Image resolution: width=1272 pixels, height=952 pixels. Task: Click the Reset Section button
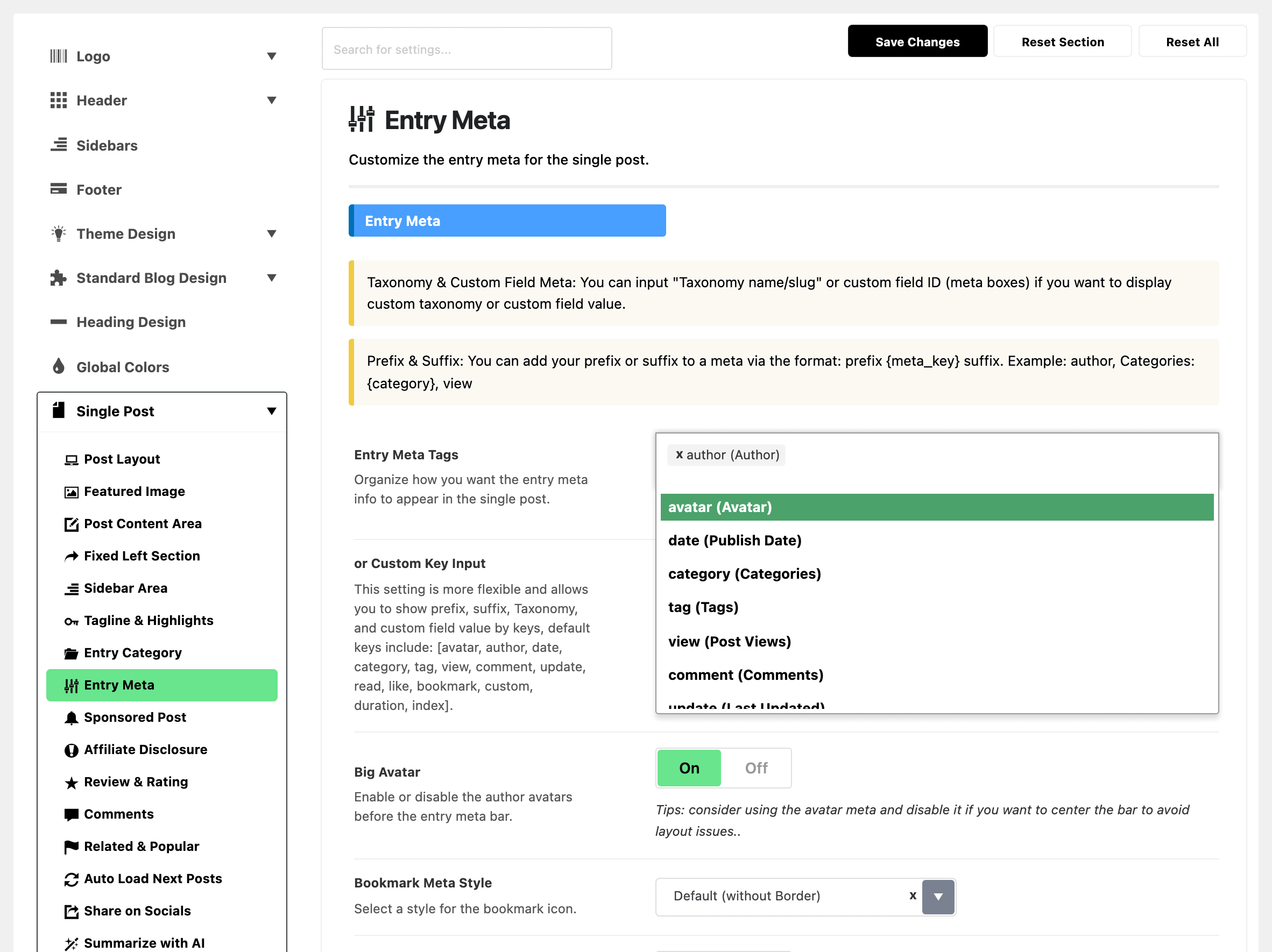1062,41
